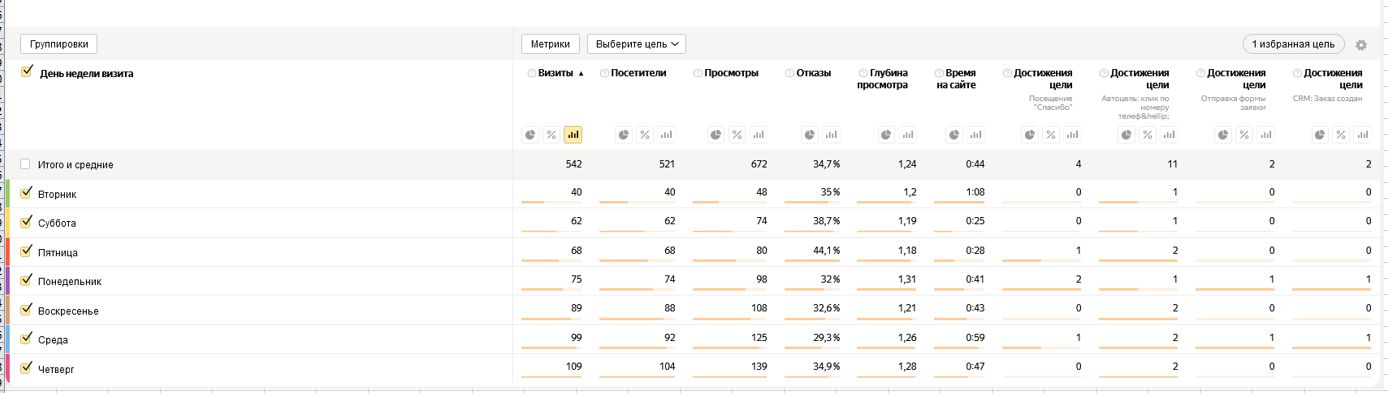Click the purple color marker for Понедельник
The height and width of the screenshot is (393, 1388).
[8, 281]
